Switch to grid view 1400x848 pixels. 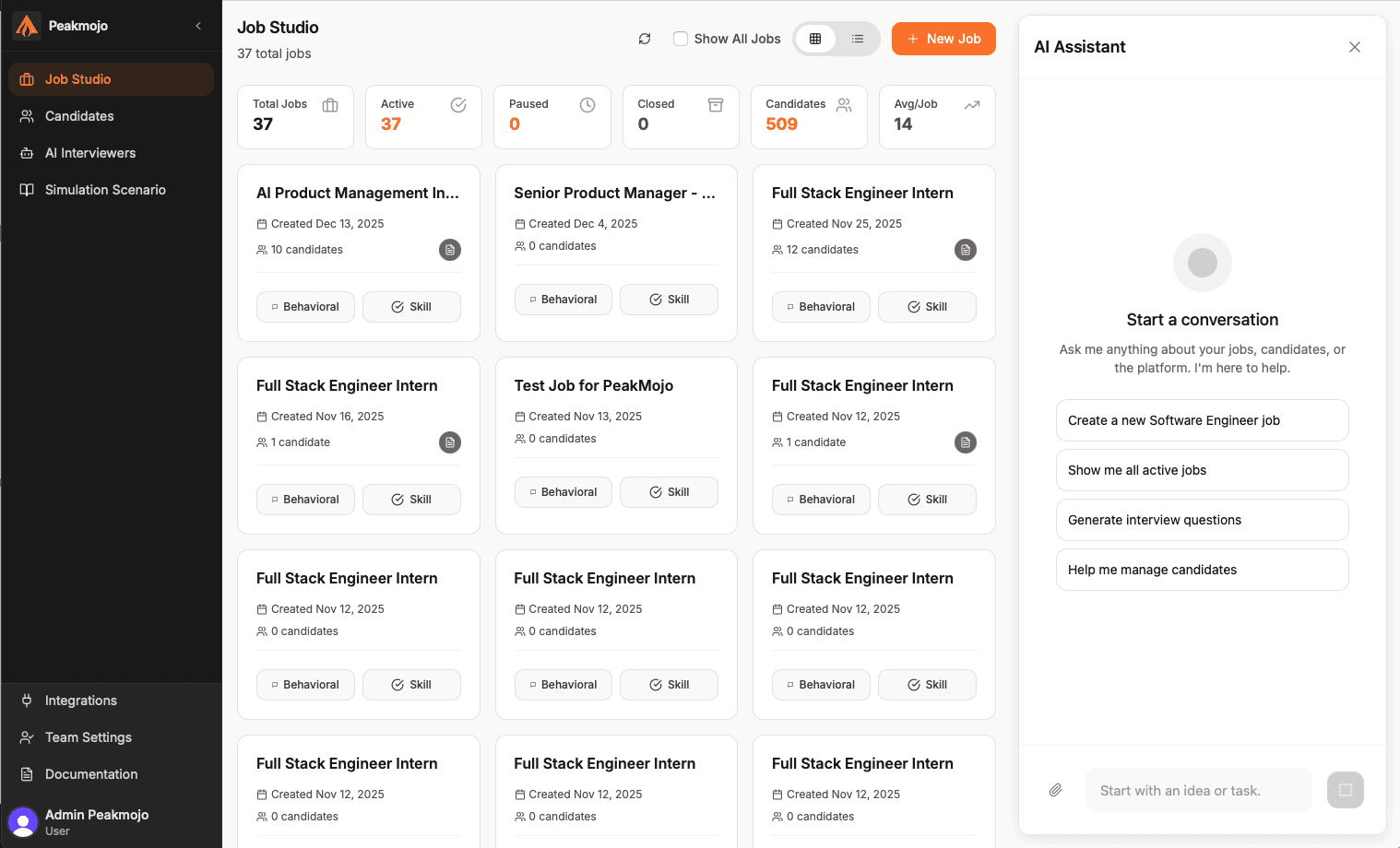[815, 39]
